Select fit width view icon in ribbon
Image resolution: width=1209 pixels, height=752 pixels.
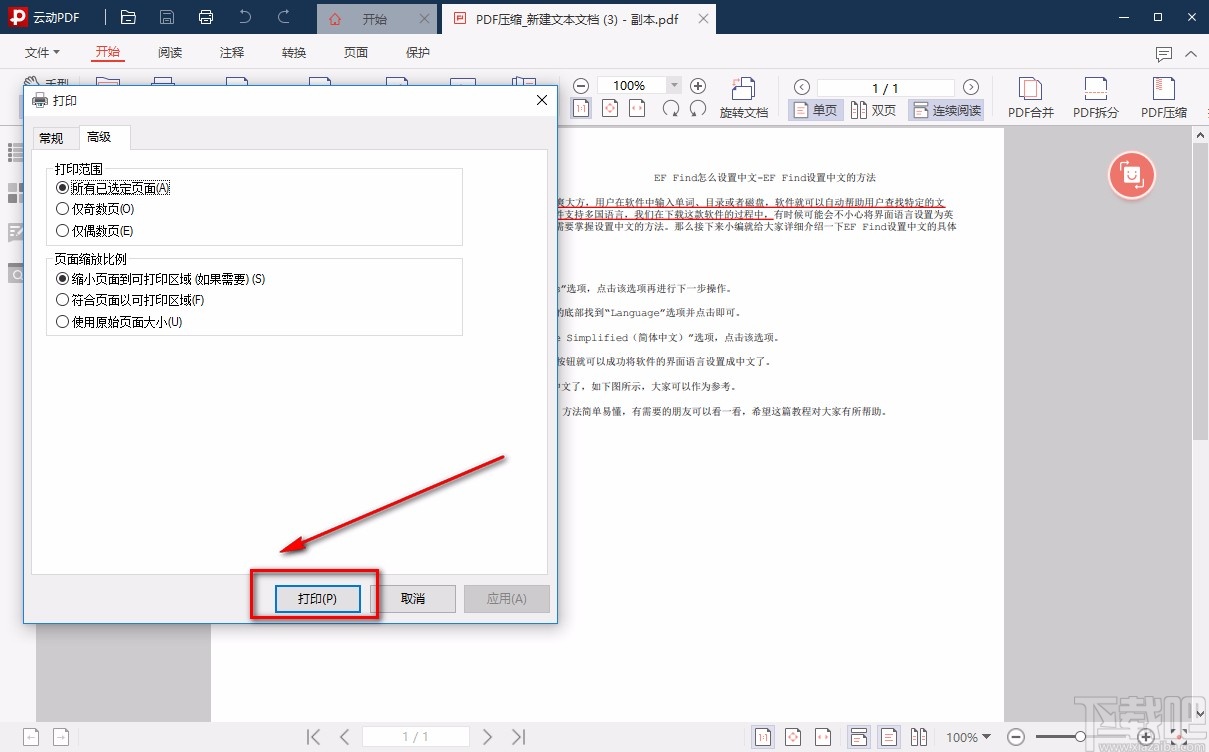tap(637, 109)
